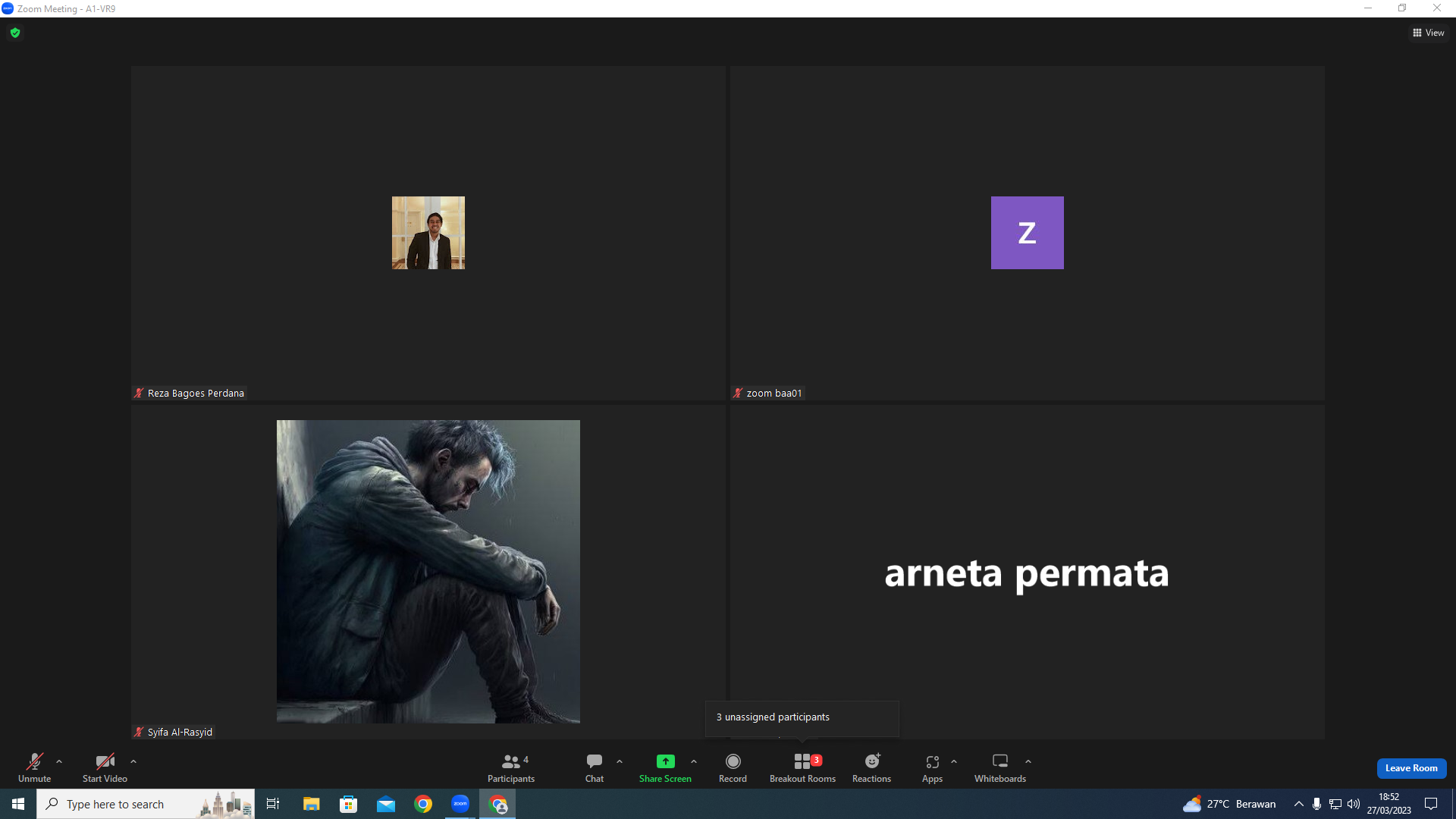Open the View layout menu

click(x=1429, y=33)
